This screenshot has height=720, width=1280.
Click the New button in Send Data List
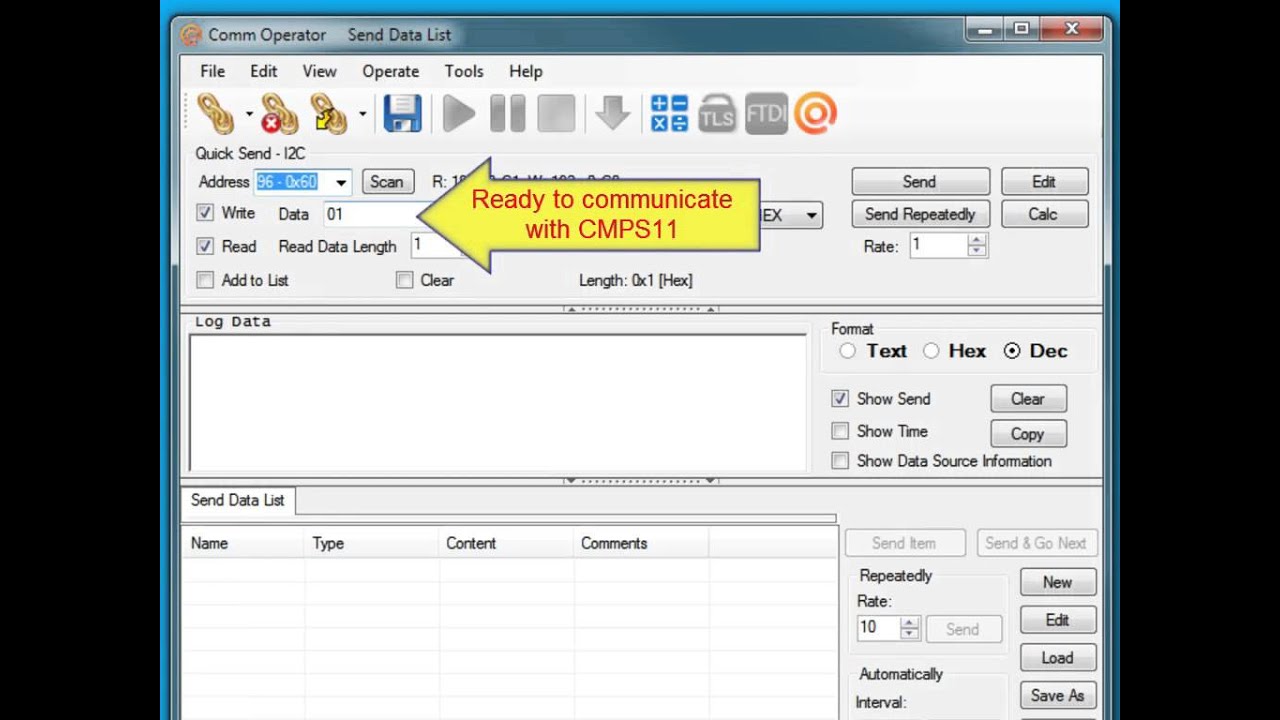pos(1058,582)
